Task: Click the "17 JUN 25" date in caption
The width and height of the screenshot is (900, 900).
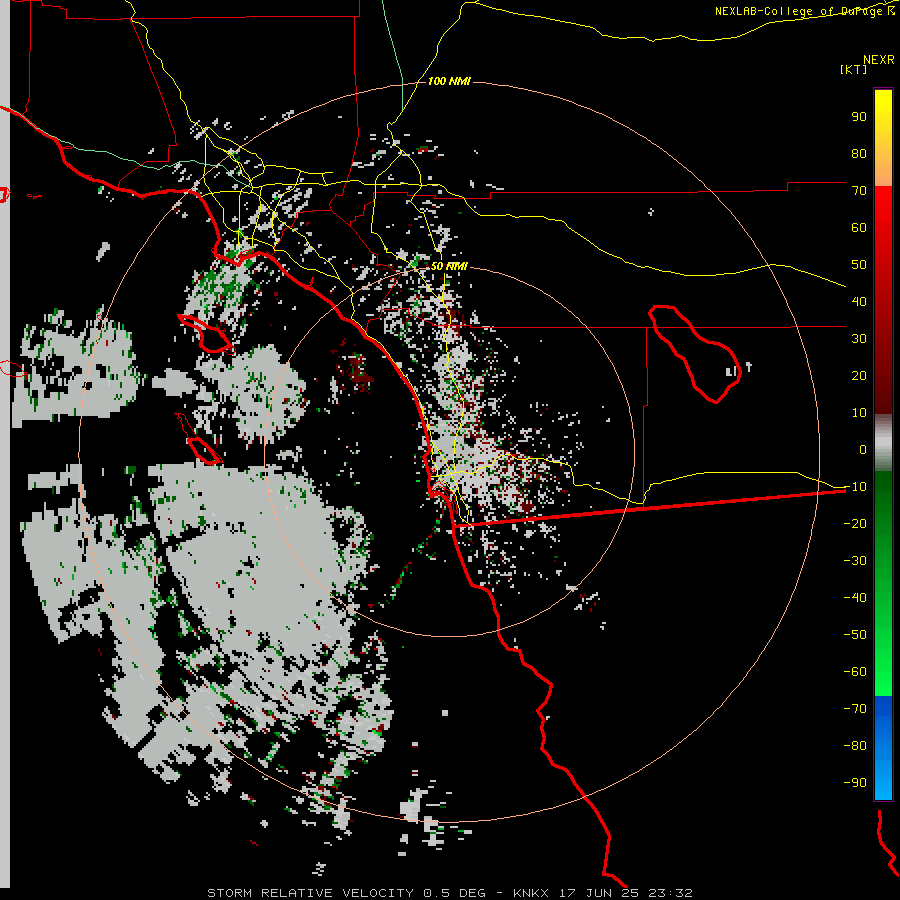Action: (599, 893)
